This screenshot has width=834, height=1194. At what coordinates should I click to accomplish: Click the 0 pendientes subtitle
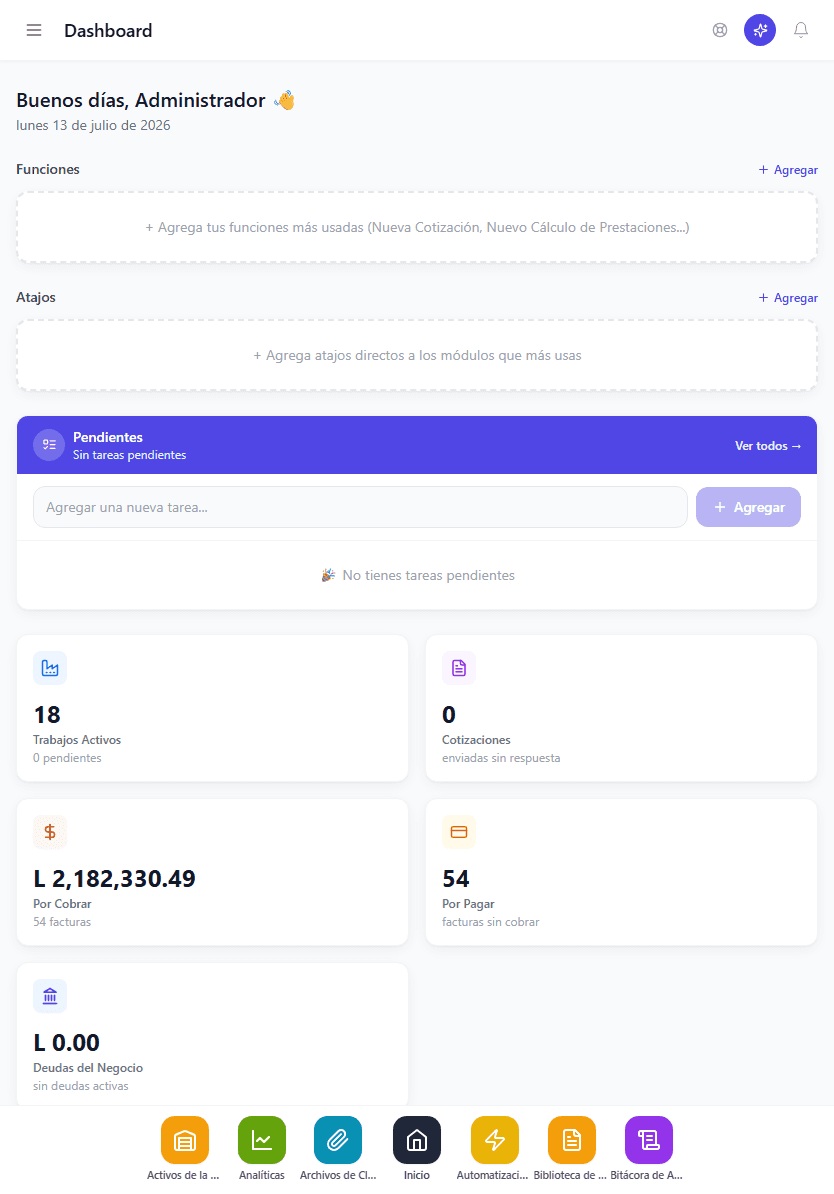67,758
